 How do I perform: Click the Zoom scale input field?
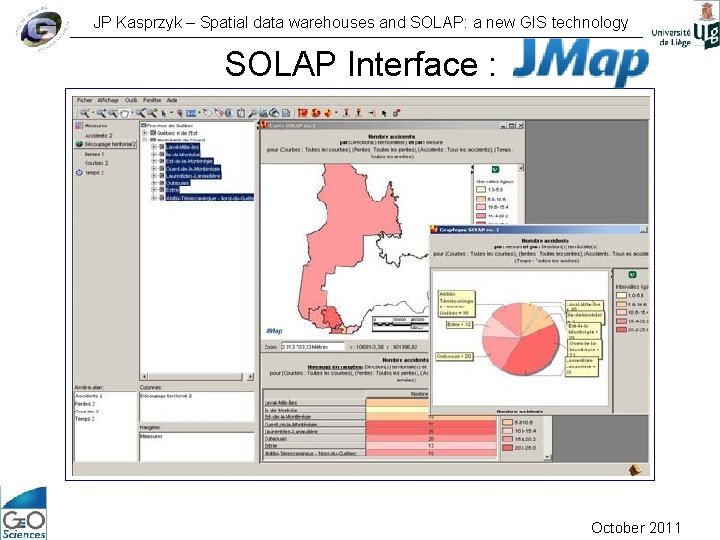tap(312, 347)
